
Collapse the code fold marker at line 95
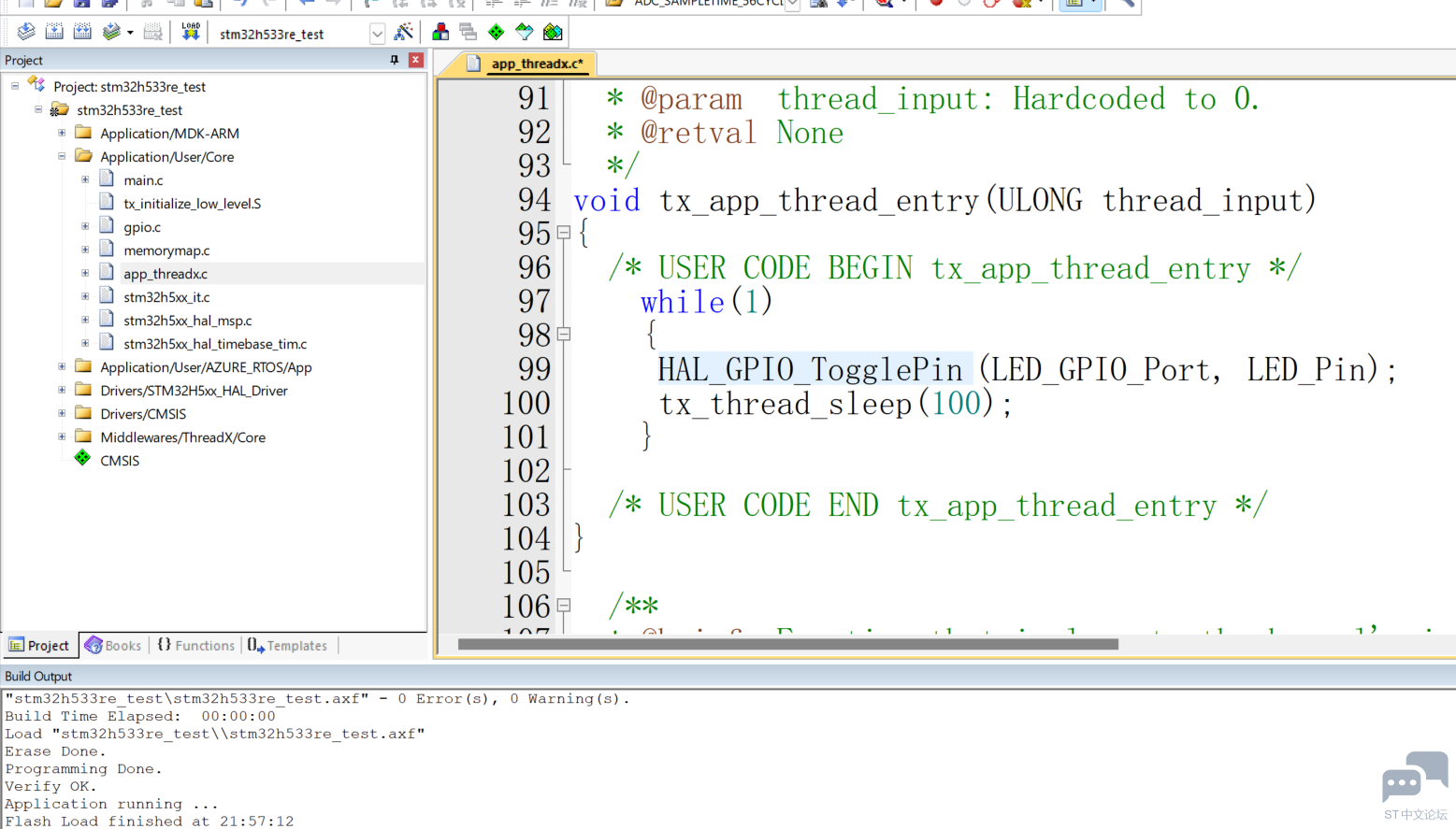564,233
